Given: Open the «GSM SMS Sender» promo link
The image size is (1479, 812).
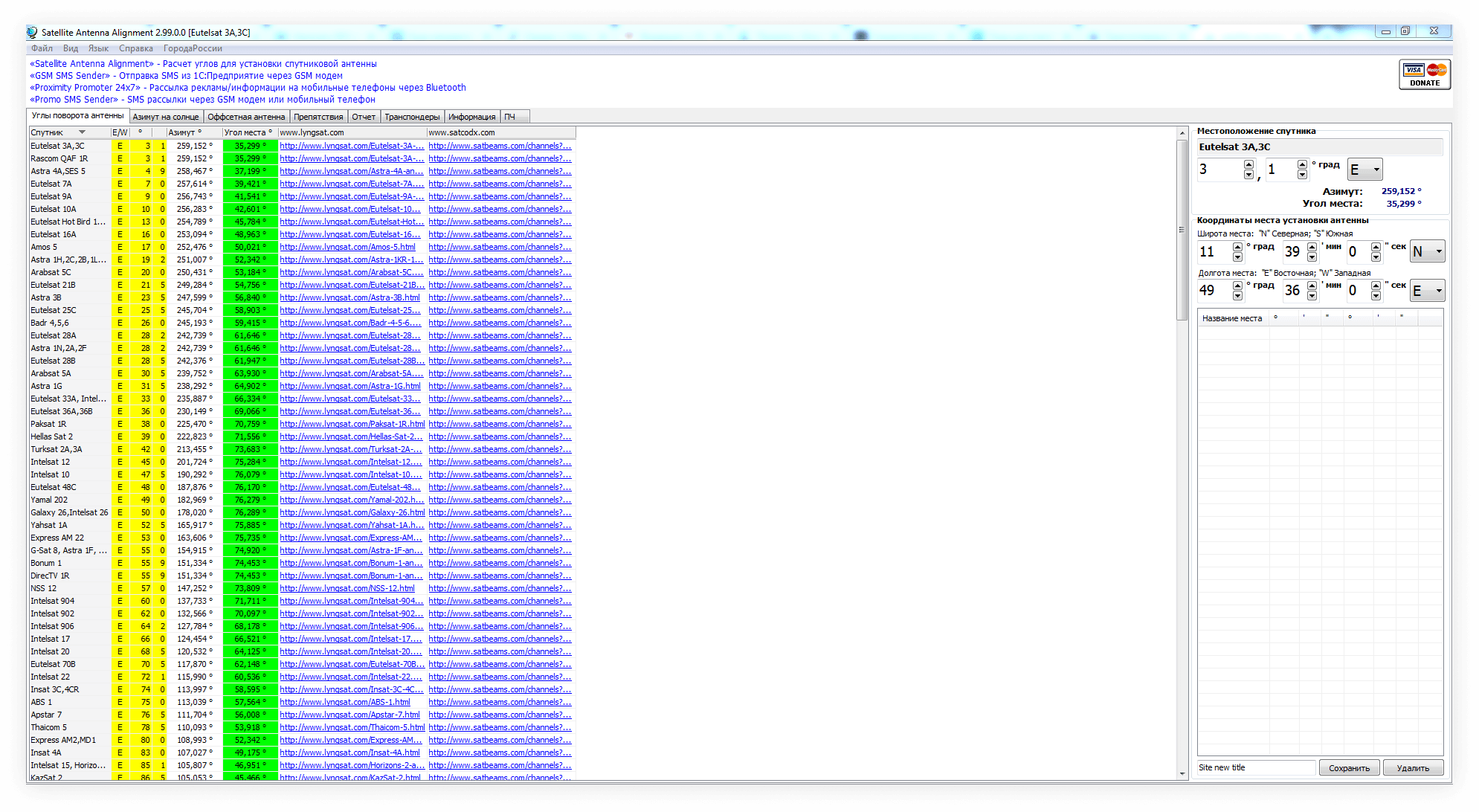Looking at the screenshot, I should [186, 76].
